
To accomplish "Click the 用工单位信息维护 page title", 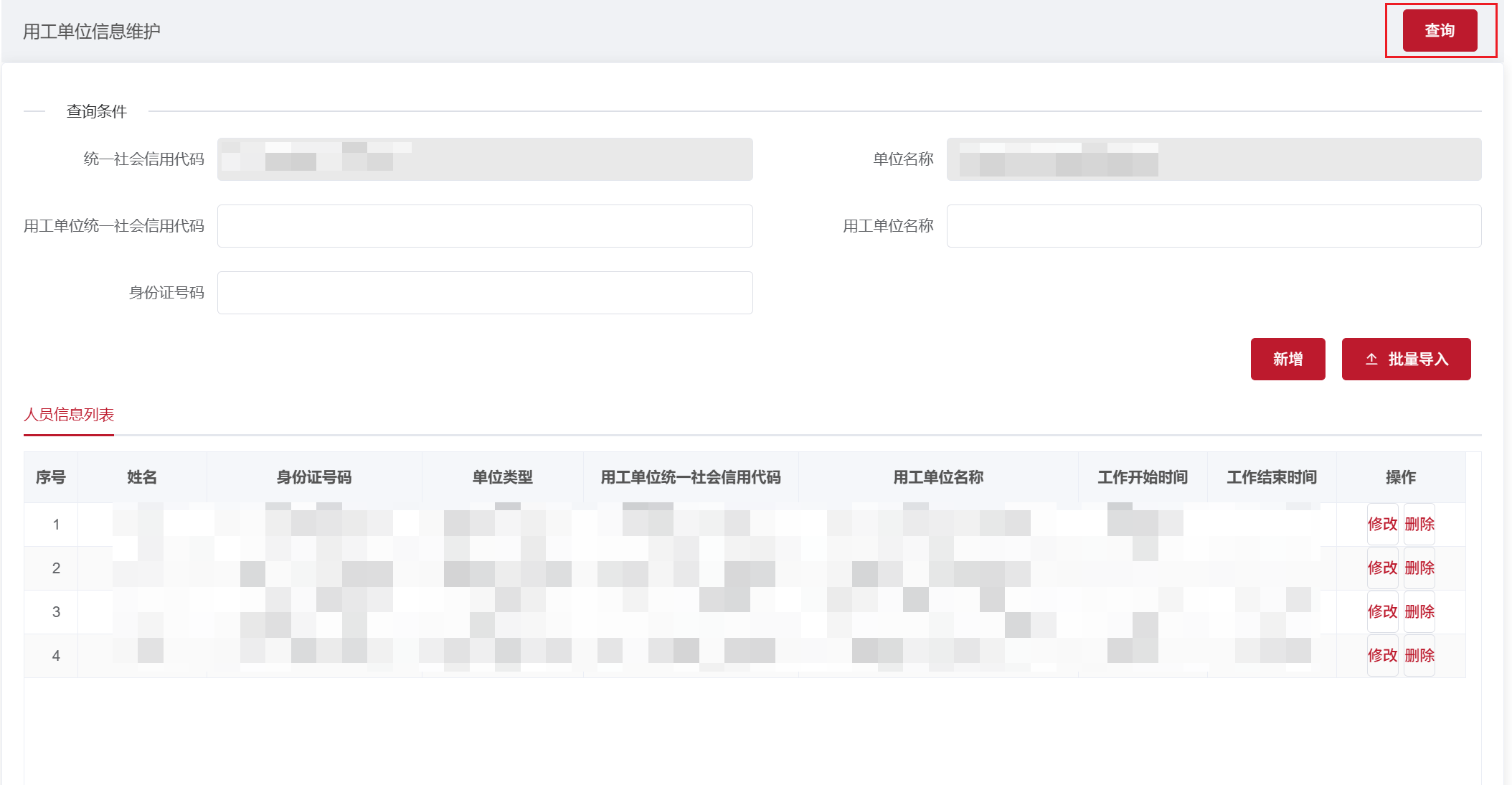I will (92, 32).
